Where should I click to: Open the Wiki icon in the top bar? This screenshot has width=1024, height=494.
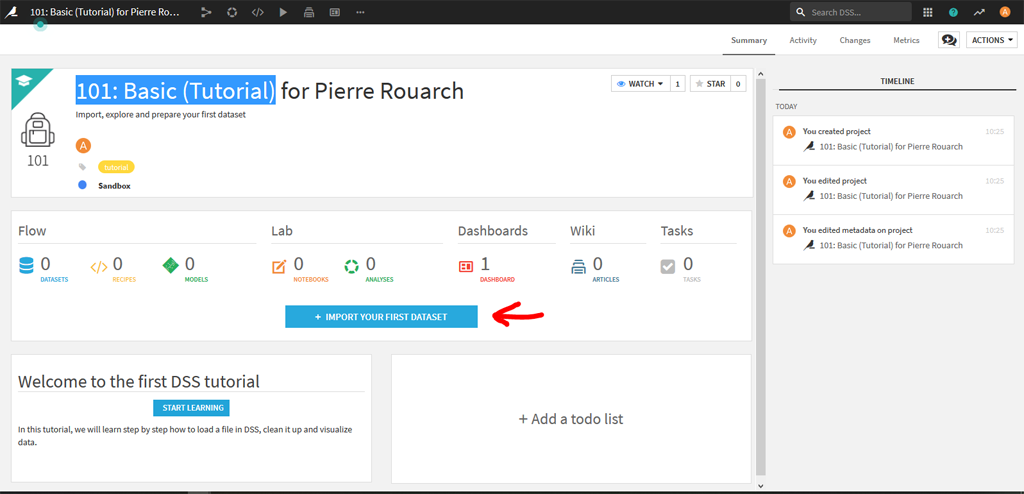[309, 12]
